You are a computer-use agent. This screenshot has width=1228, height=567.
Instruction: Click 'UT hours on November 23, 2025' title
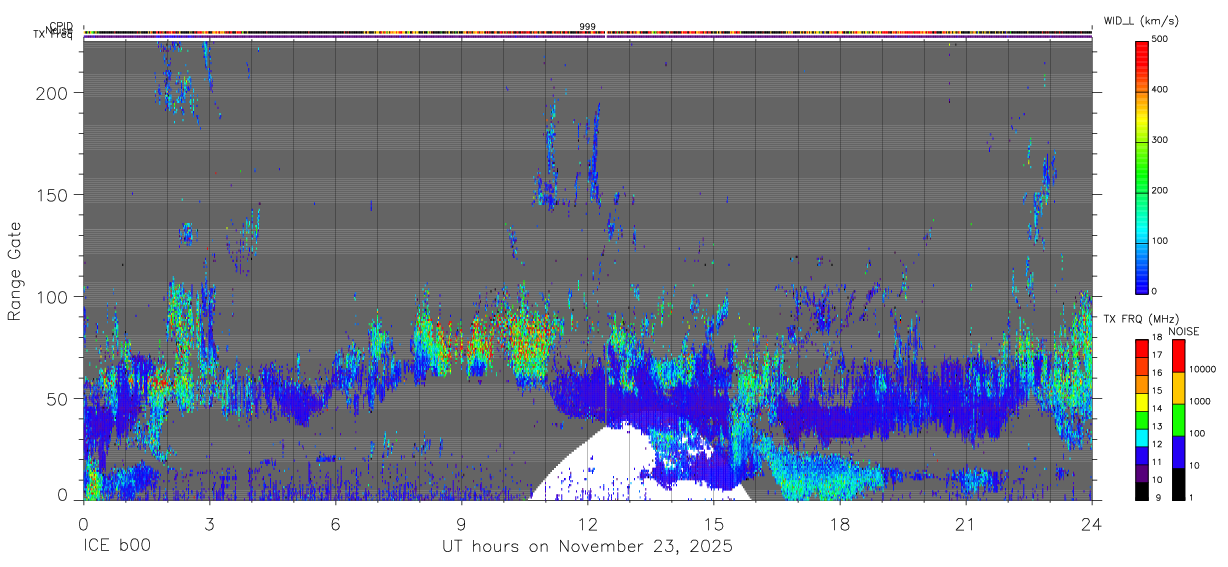[587, 547]
